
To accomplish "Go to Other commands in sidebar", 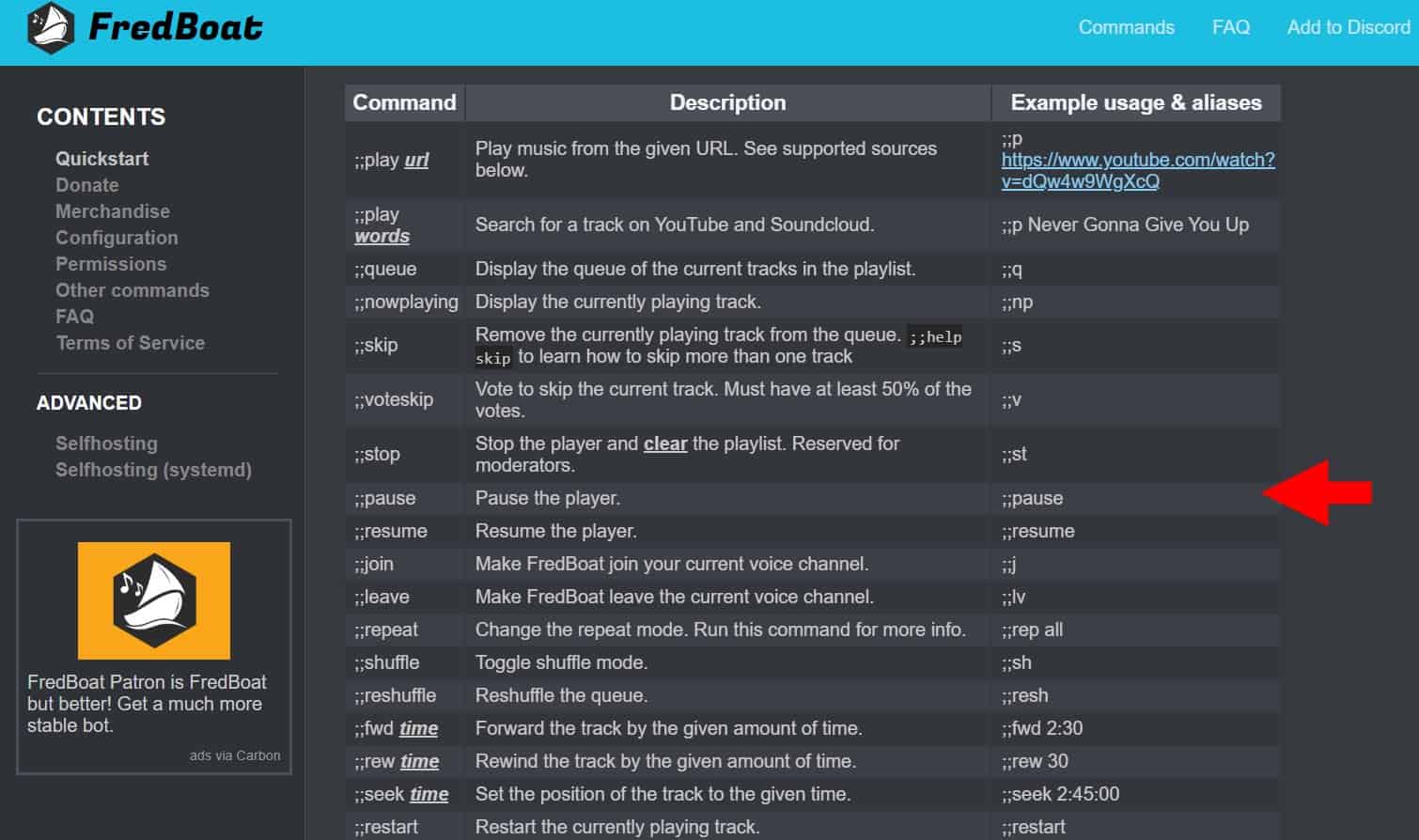I will (133, 290).
